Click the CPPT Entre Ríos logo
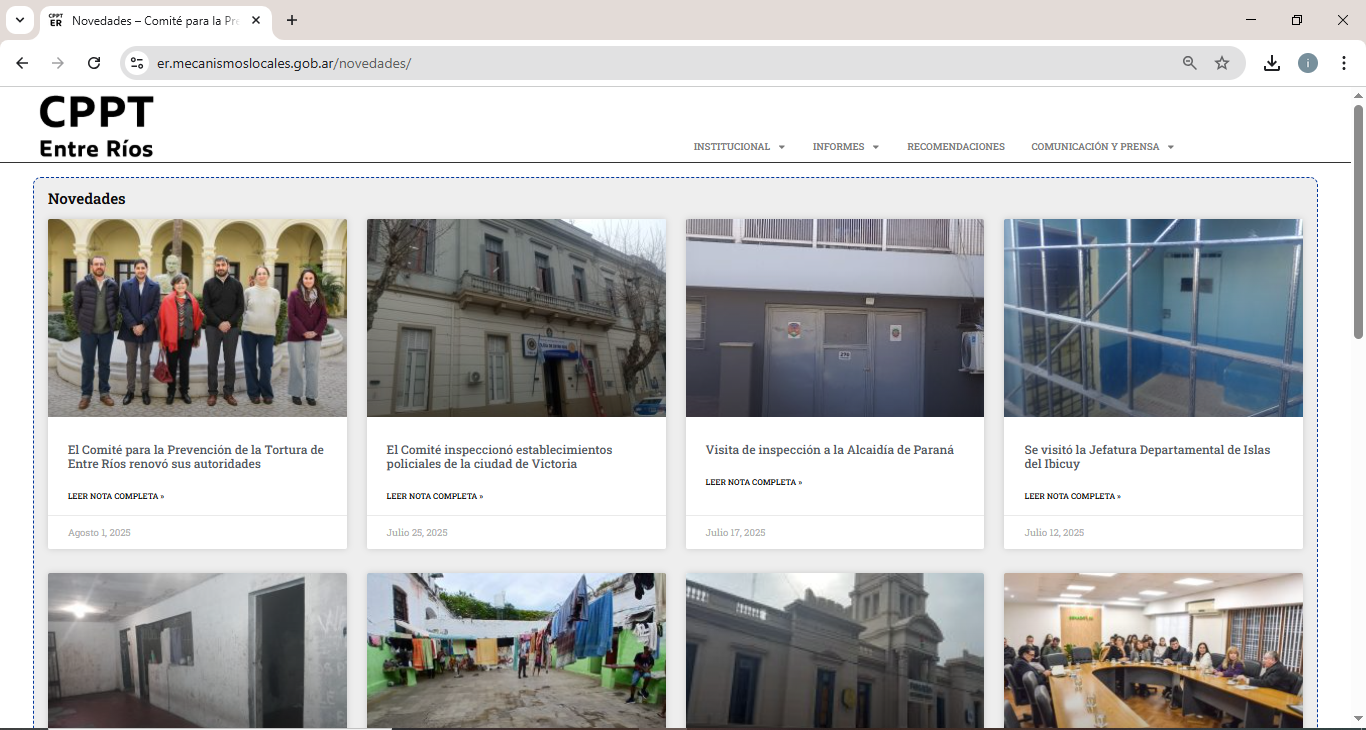 pyautogui.click(x=96, y=126)
